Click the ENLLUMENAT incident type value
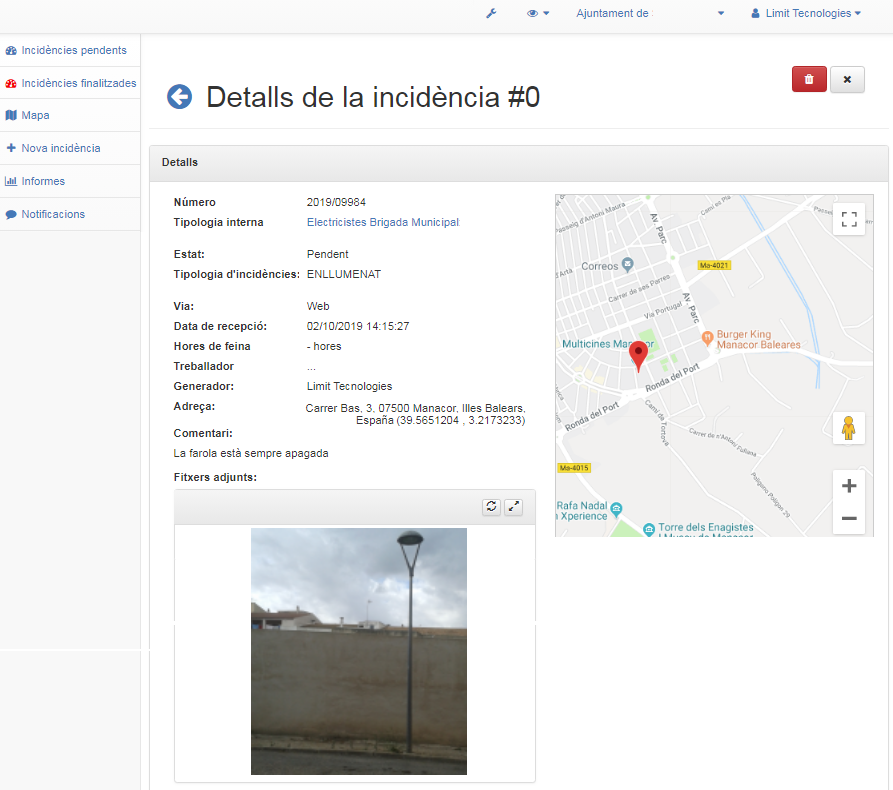 [x=344, y=275]
